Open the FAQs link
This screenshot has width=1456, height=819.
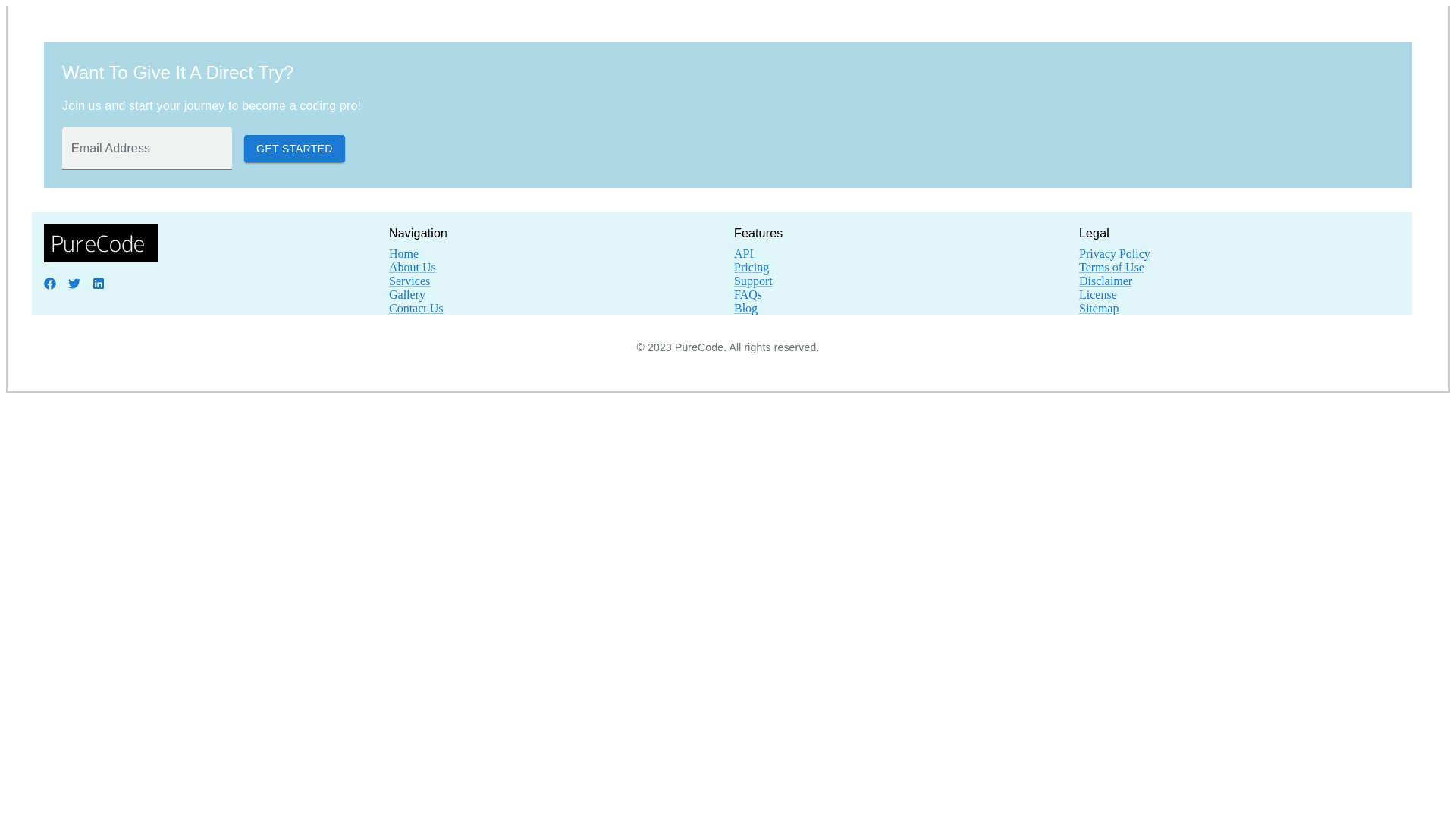[748, 295]
